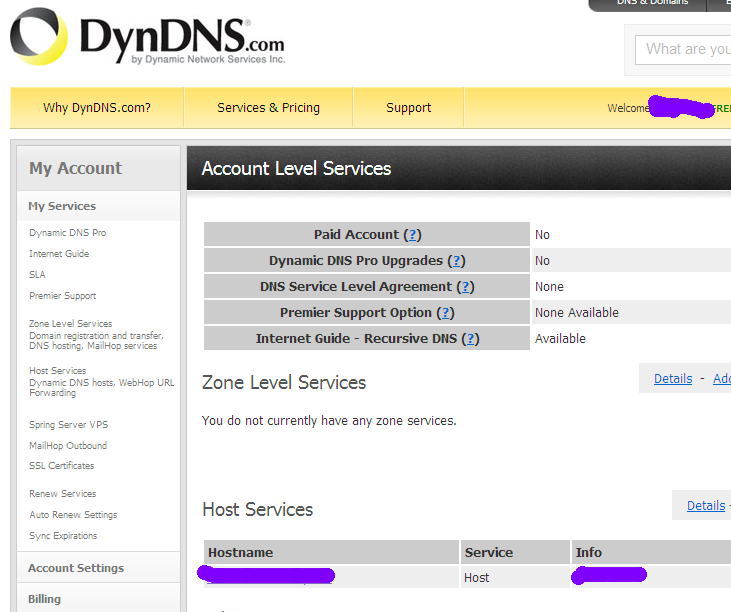
Task: Open Services & Pricing menu item
Action: point(269,108)
